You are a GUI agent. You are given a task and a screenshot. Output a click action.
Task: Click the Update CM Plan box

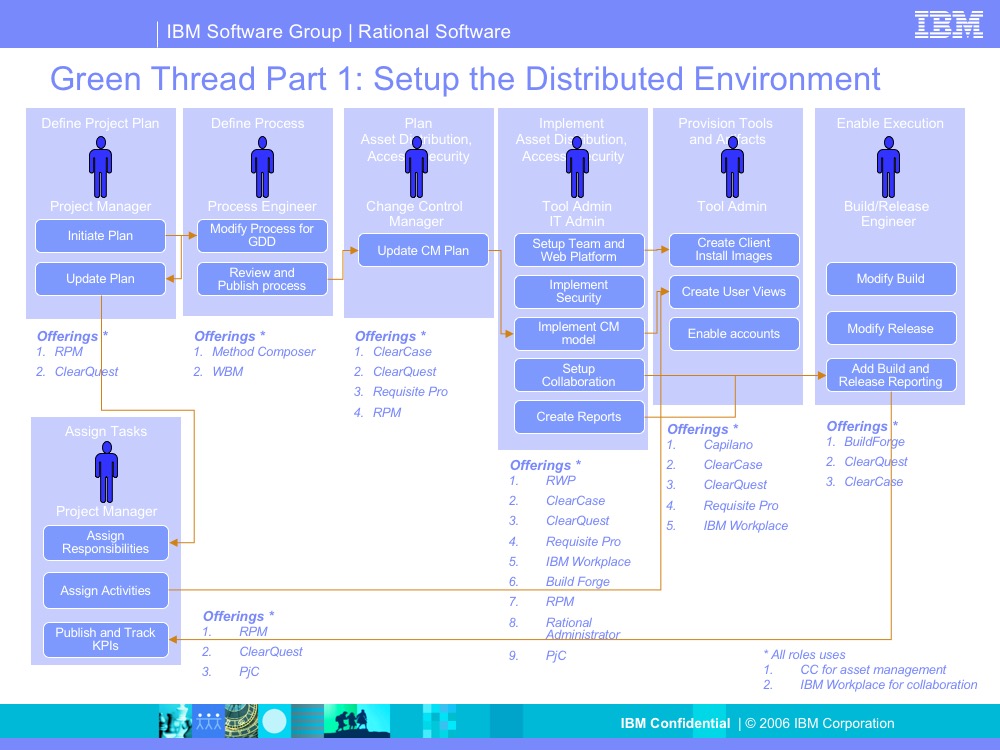(423, 250)
